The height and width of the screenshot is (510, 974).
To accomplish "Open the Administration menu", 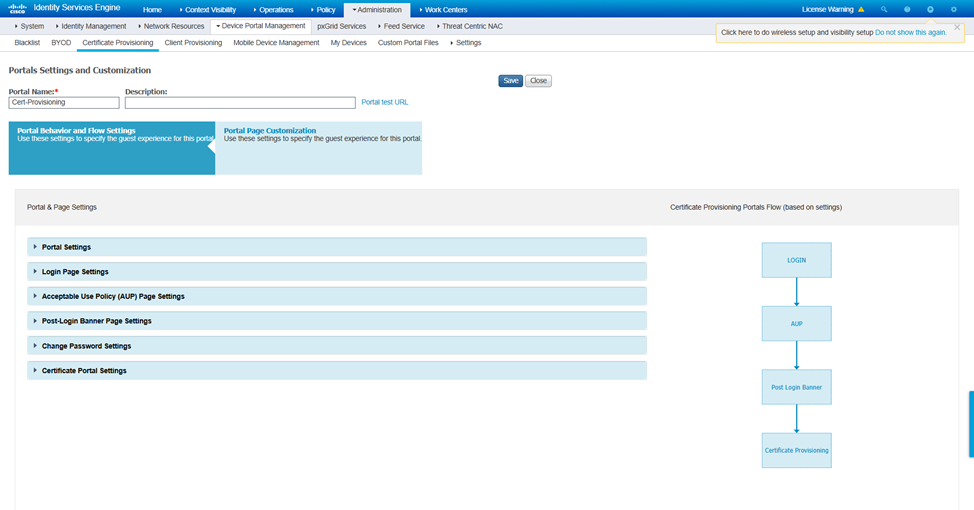I will tap(377, 10).
